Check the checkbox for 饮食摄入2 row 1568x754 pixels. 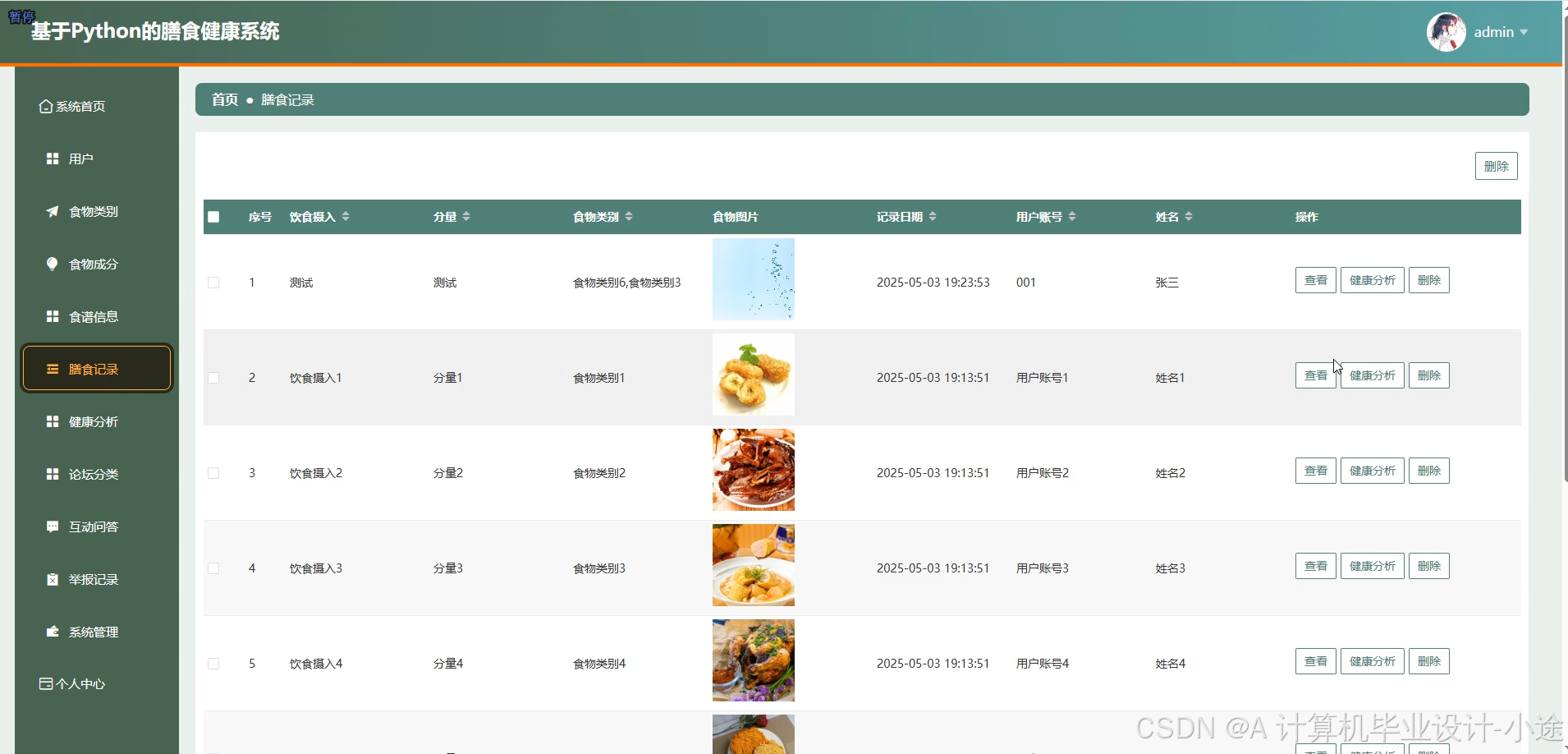tap(213, 473)
